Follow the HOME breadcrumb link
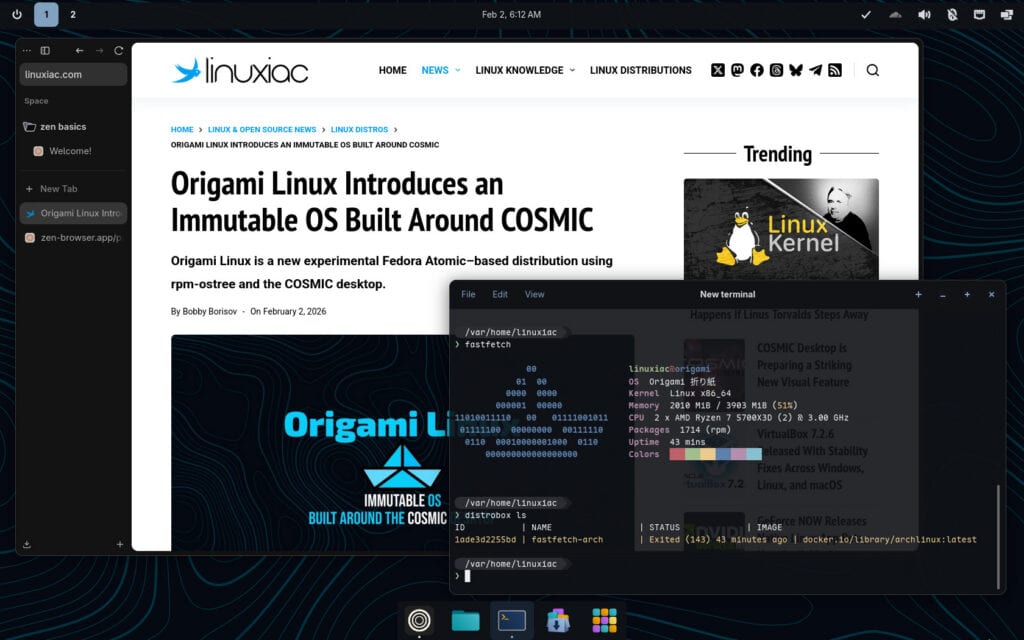Image resolution: width=1024 pixels, height=640 pixels. 182,129
